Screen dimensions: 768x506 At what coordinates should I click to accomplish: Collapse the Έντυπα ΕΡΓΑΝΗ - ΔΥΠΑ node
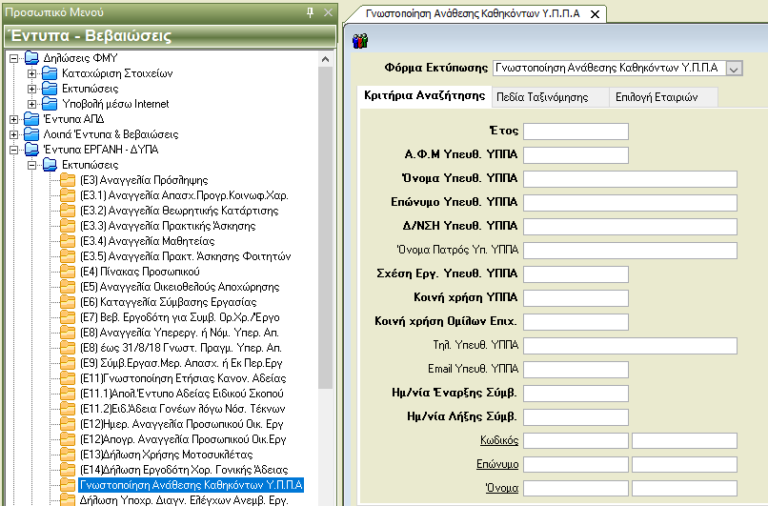13,149
